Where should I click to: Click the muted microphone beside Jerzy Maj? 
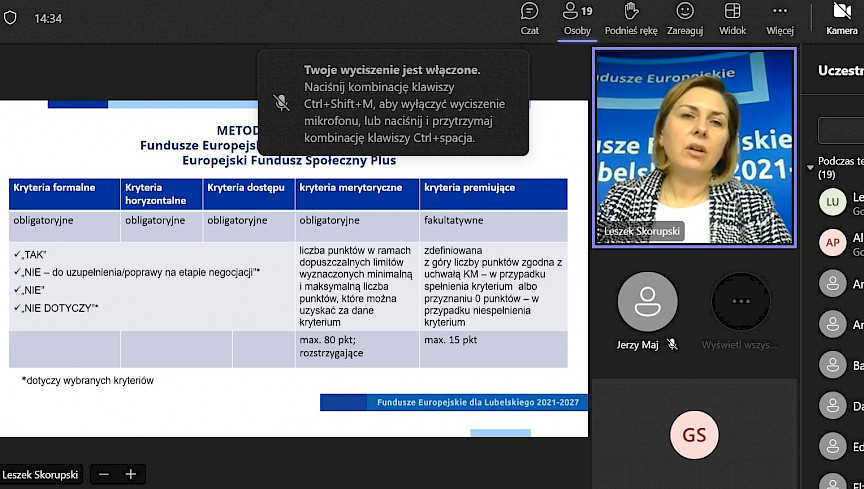click(x=672, y=345)
